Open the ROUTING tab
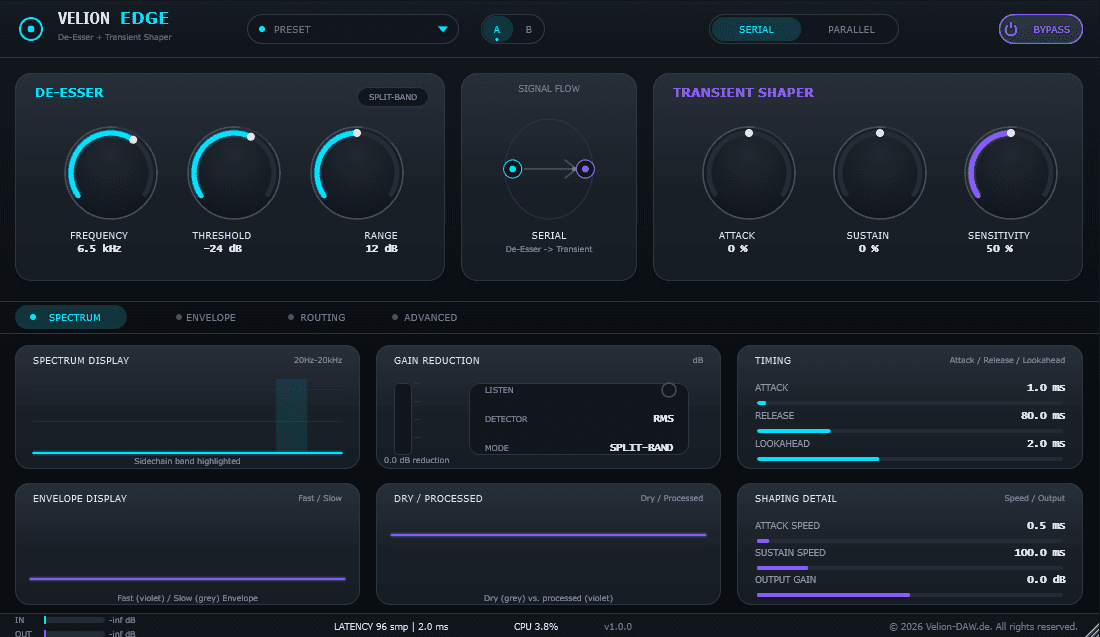The width and height of the screenshot is (1100, 637). coord(316,317)
